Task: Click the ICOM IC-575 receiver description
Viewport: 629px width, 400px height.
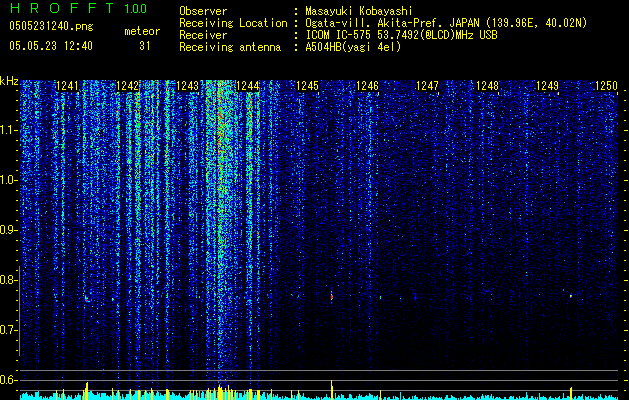Action: point(401,35)
